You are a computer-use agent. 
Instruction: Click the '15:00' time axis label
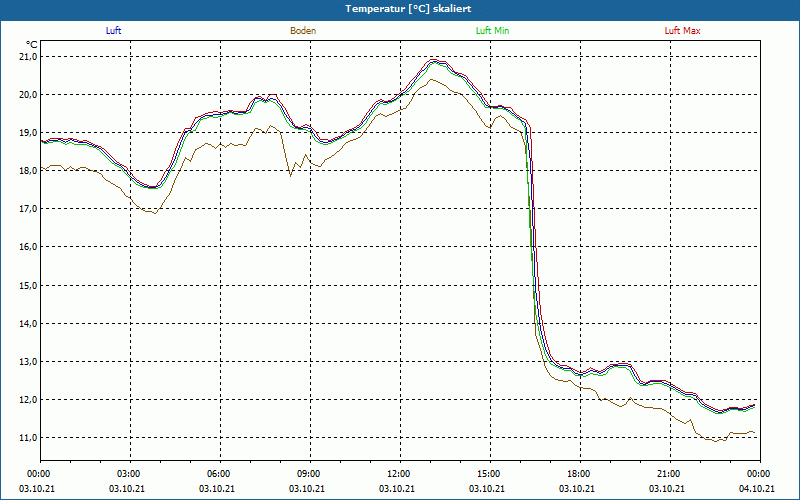(488, 474)
